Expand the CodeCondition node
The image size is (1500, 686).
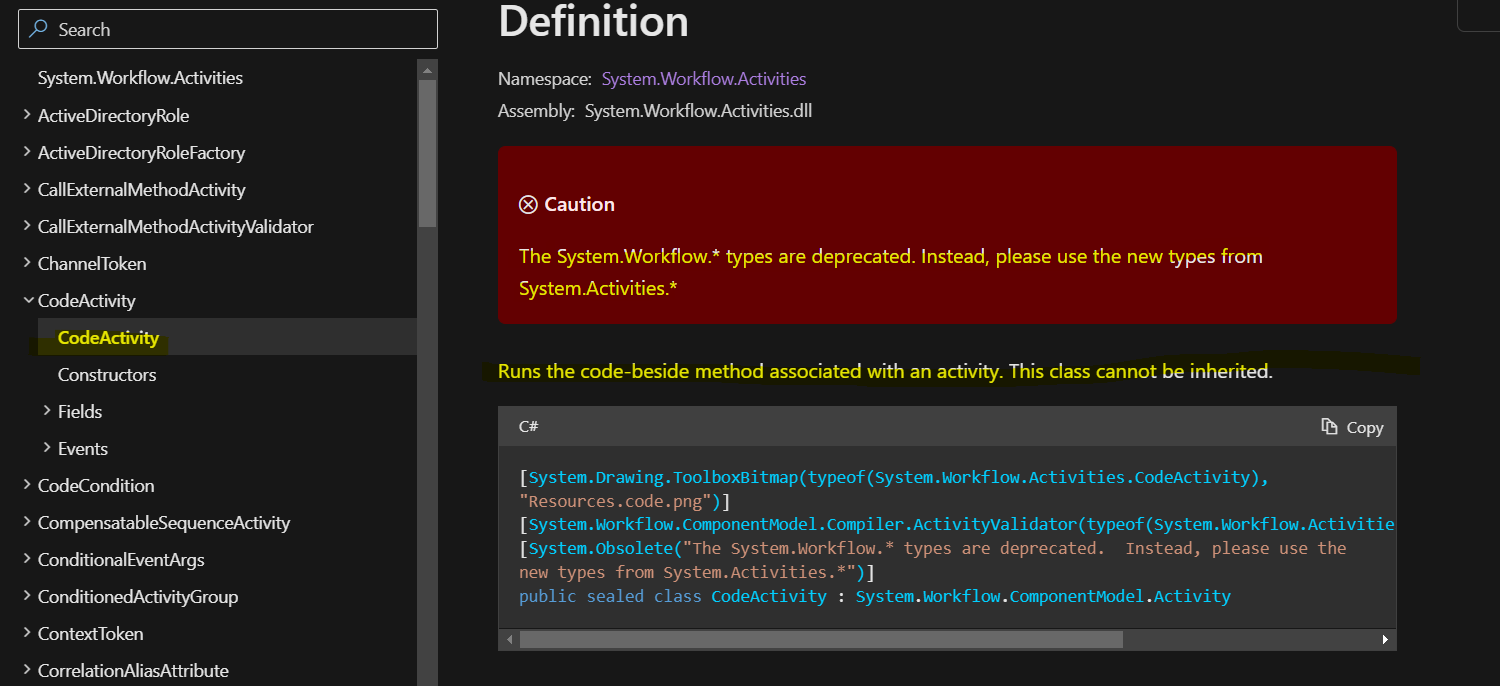[26, 486]
